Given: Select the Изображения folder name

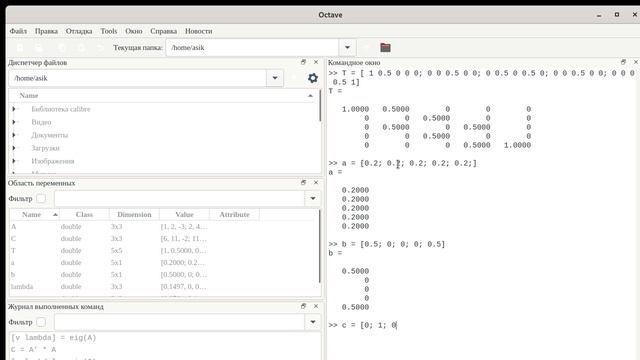Looking at the screenshot, I should (x=53, y=161).
